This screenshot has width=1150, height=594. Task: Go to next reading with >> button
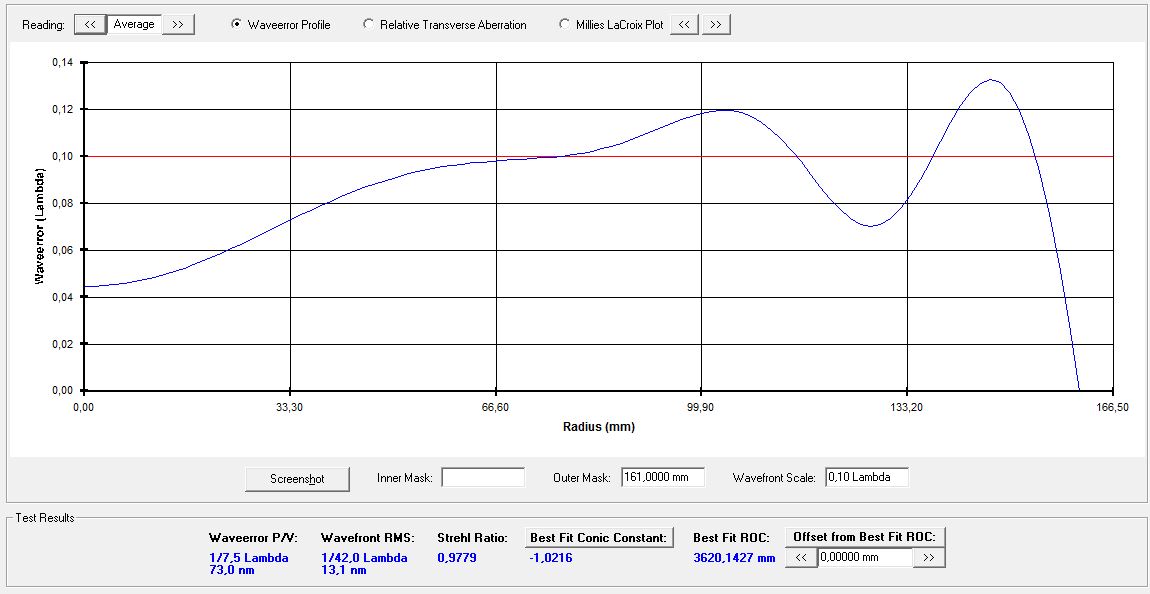pyautogui.click(x=177, y=24)
